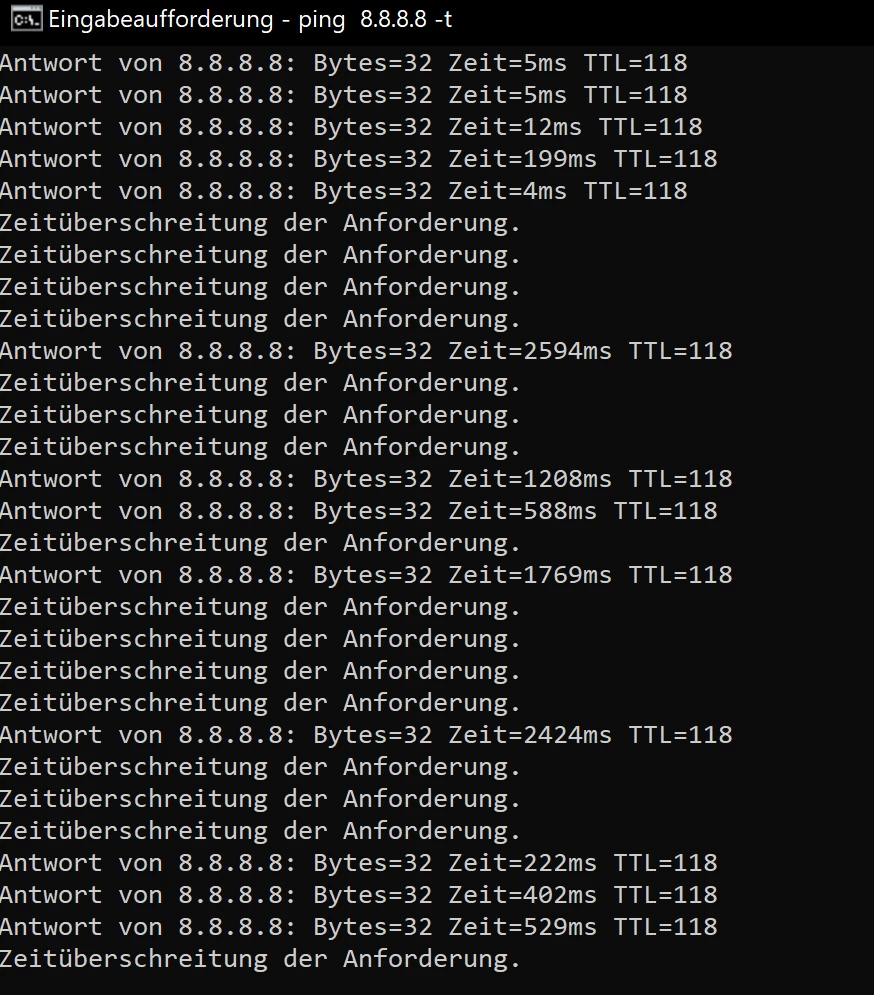Click the line with Zeit=222ms
Viewport: 874px width, 995px height.
pos(359,863)
